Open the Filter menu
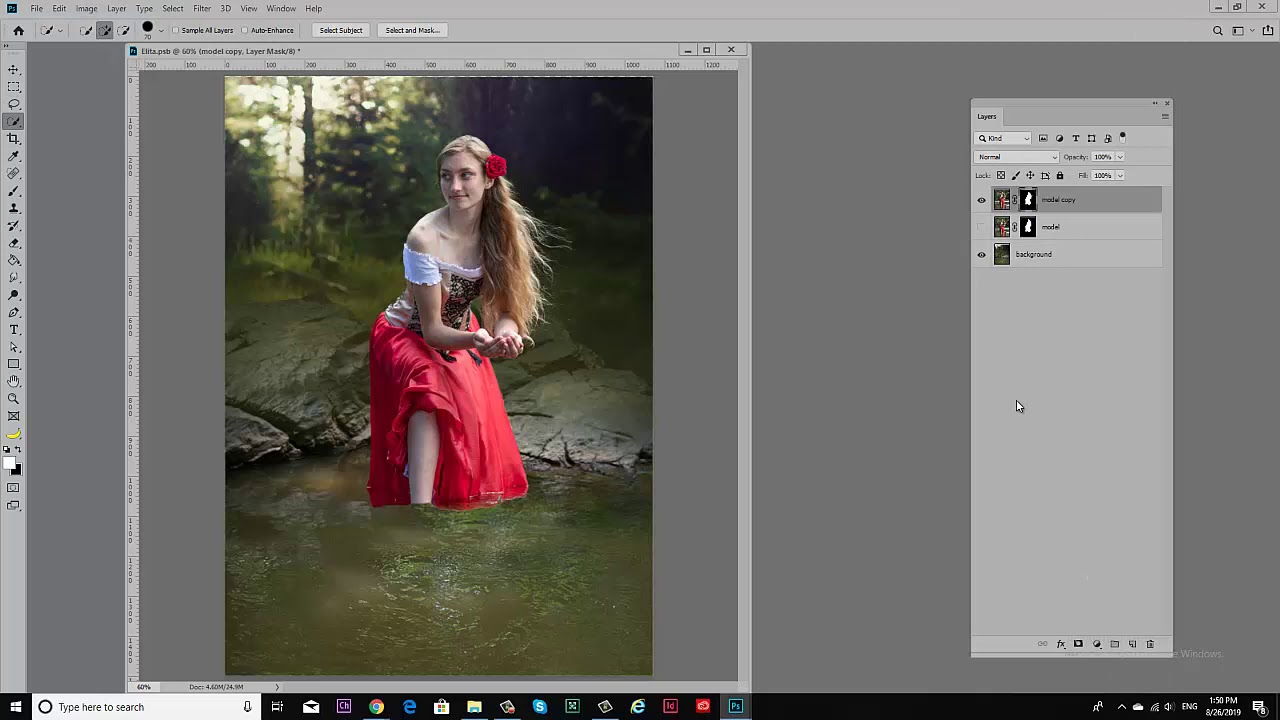 (202, 8)
